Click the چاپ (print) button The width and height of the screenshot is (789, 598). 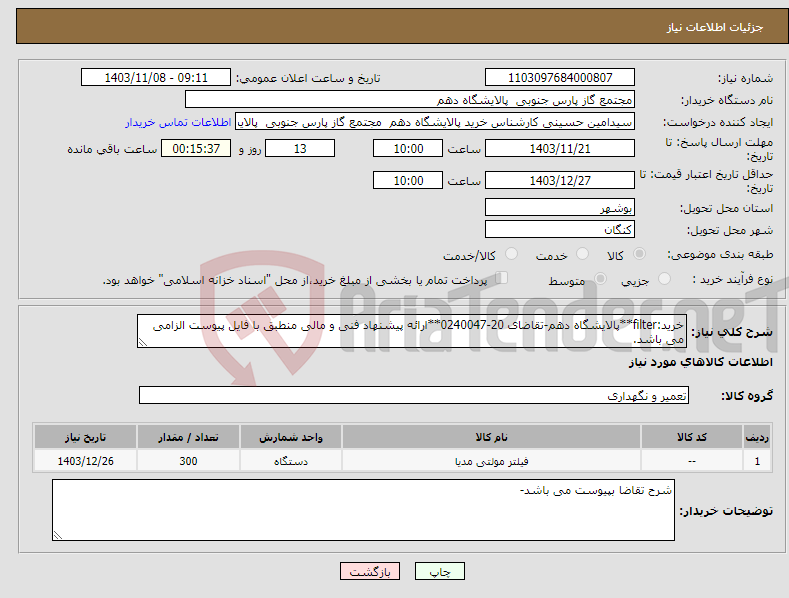click(439, 571)
